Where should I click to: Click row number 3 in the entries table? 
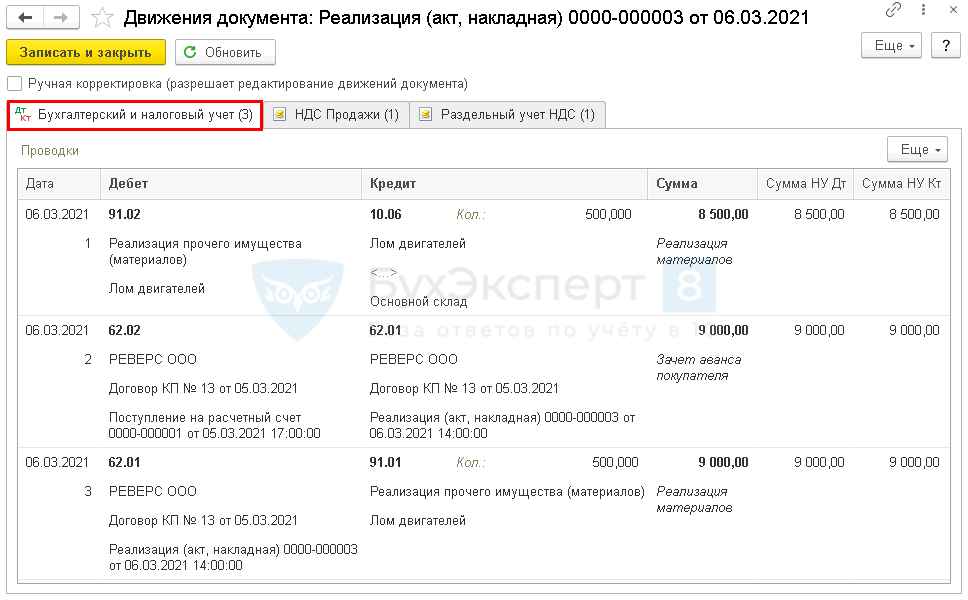coord(88,491)
